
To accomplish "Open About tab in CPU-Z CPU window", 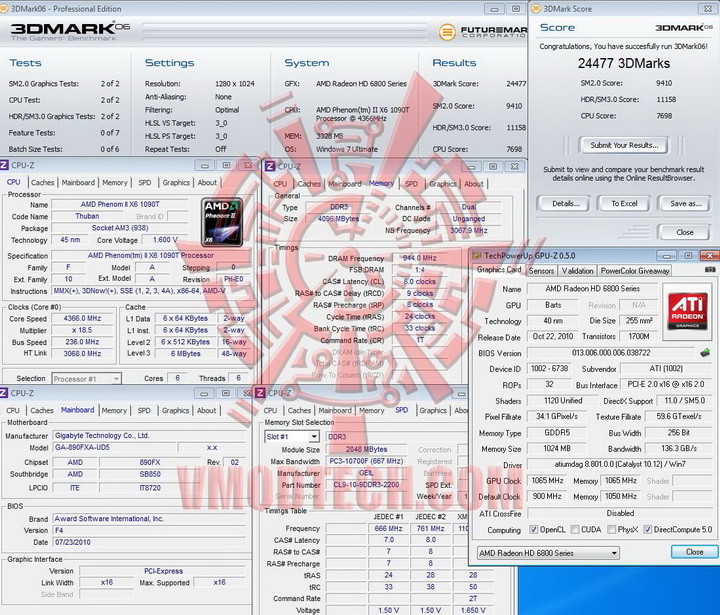I will tap(207, 182).
